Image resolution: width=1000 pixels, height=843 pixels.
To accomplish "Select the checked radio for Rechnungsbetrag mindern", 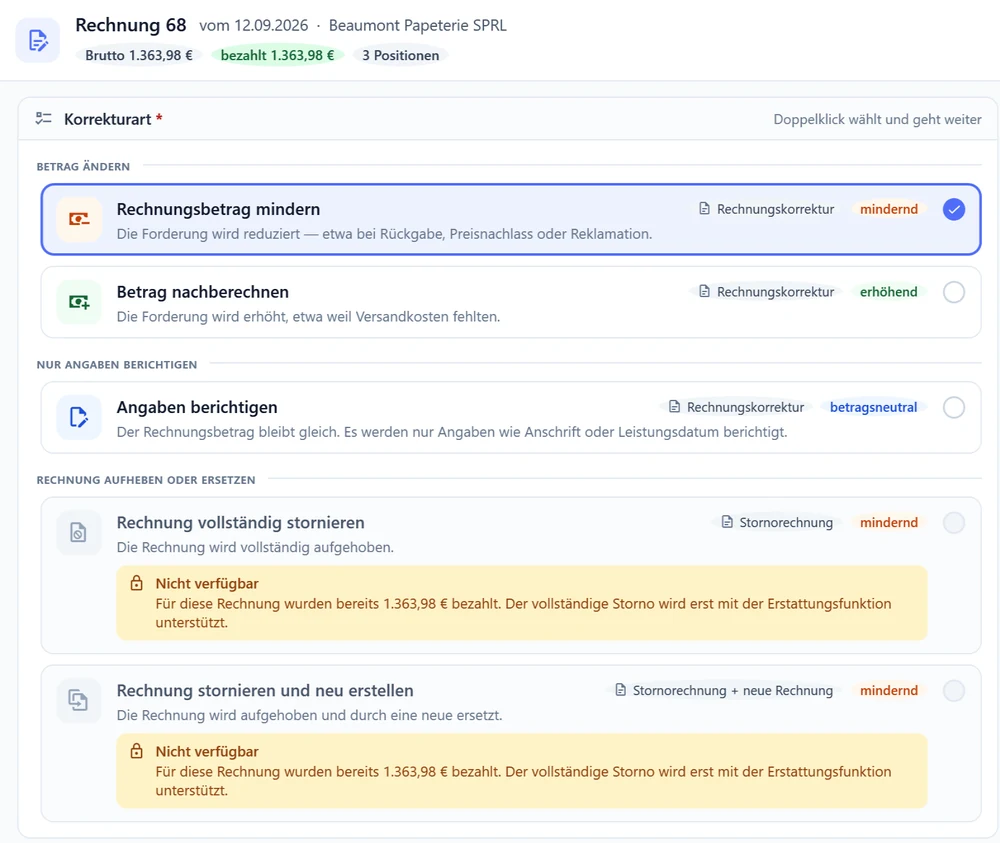I will [x=953, y=209].
